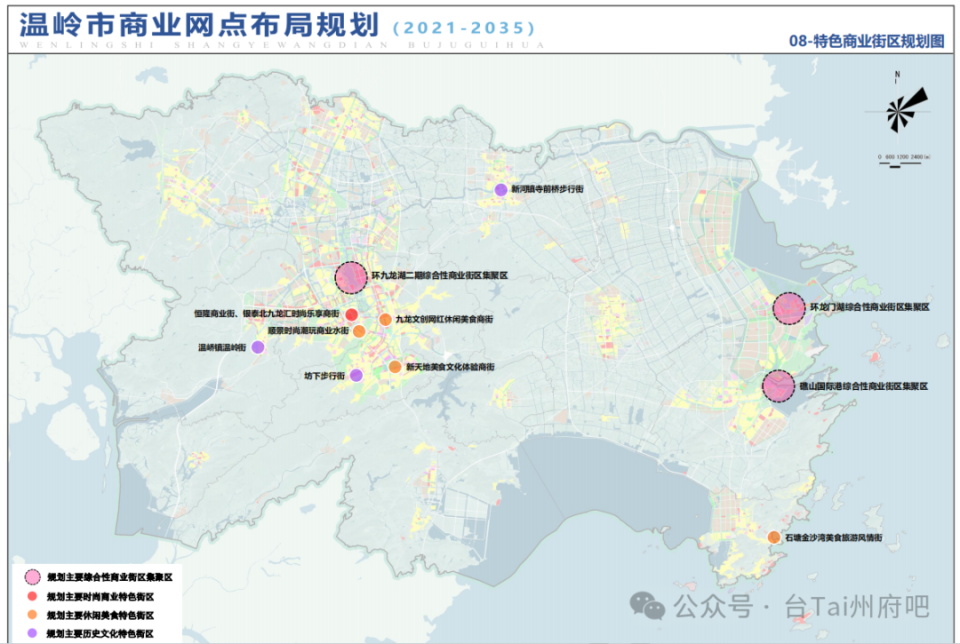Click the purple marker for 新河镇寺前桥步行街

500,188
